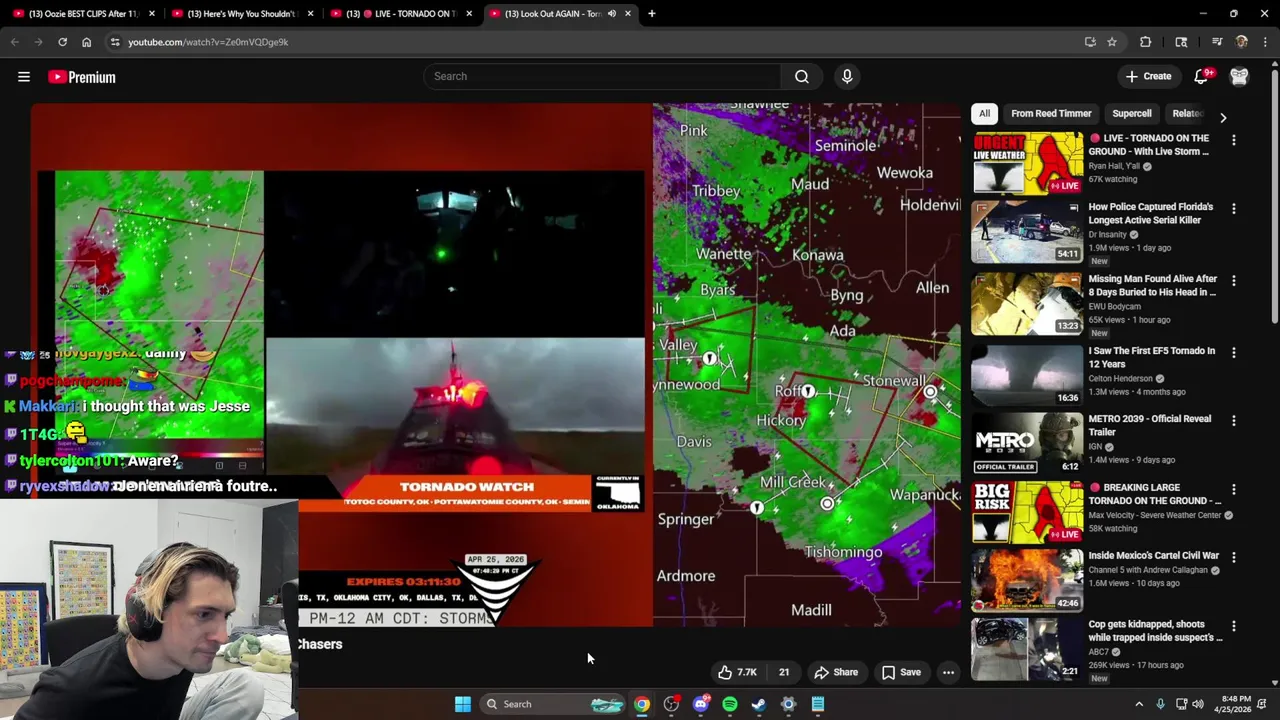This screenshot has height=720, width=1280.
Task: Open options for Missing Man Found Alive
Action: pyautogui.click(x=1233, y=281)
